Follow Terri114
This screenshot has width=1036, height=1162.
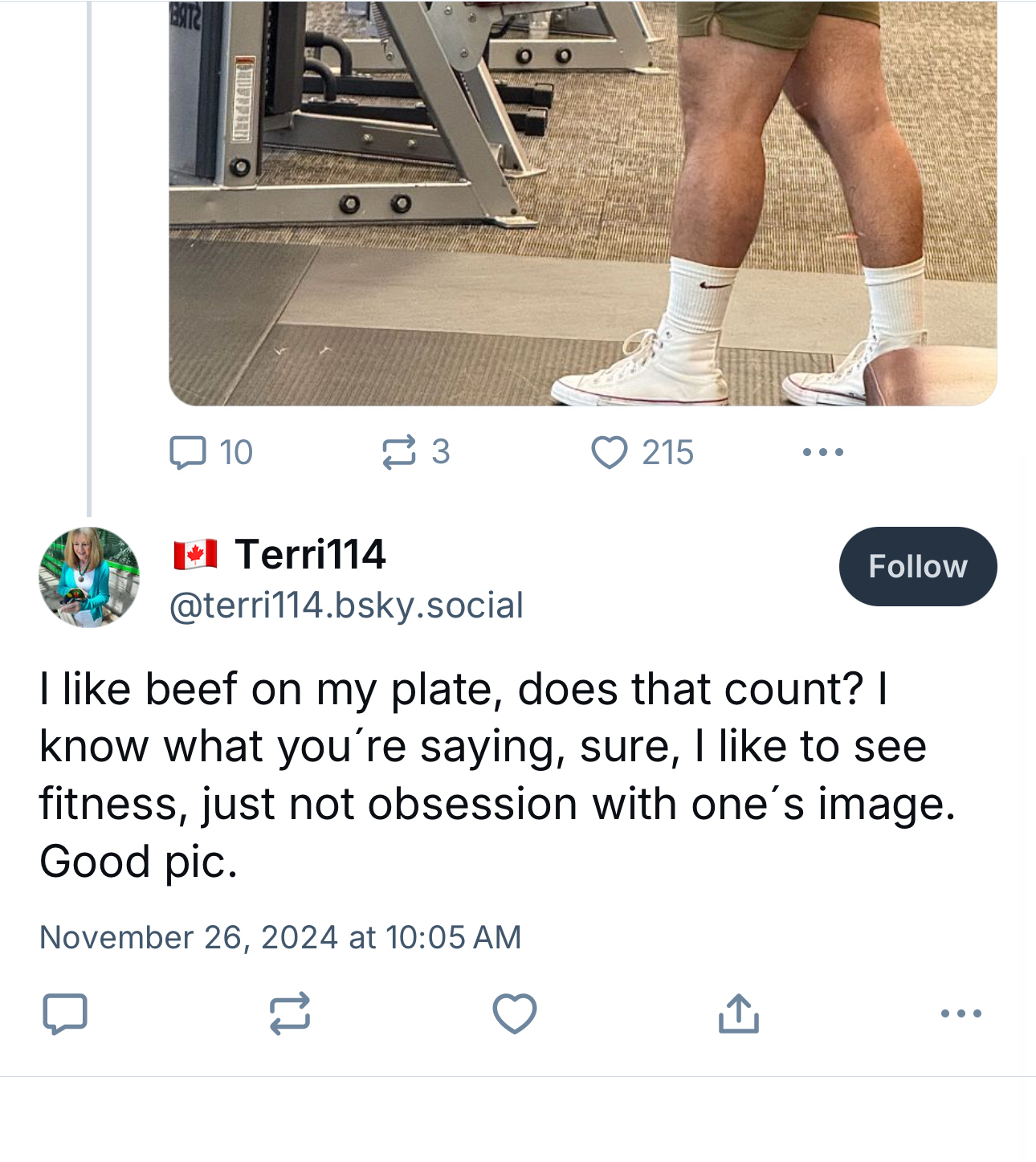click(x=917, y=566)
